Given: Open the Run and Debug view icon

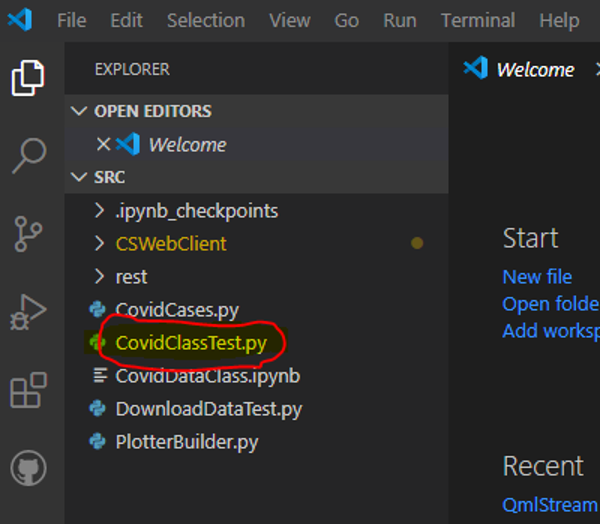Looking at the screenshot, I should coord(28,312).
